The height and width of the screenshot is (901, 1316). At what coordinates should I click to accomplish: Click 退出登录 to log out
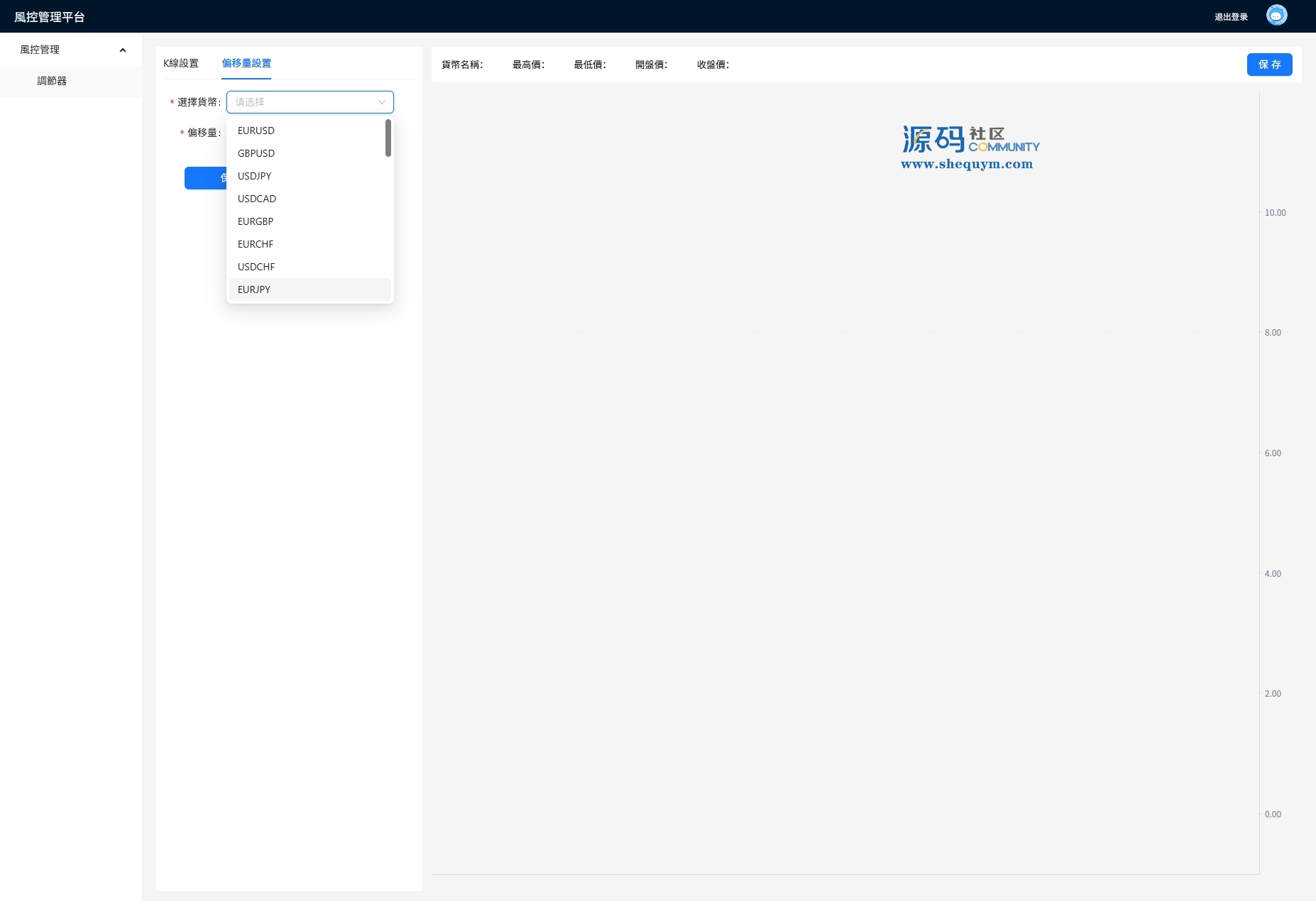click(1231, 17)
